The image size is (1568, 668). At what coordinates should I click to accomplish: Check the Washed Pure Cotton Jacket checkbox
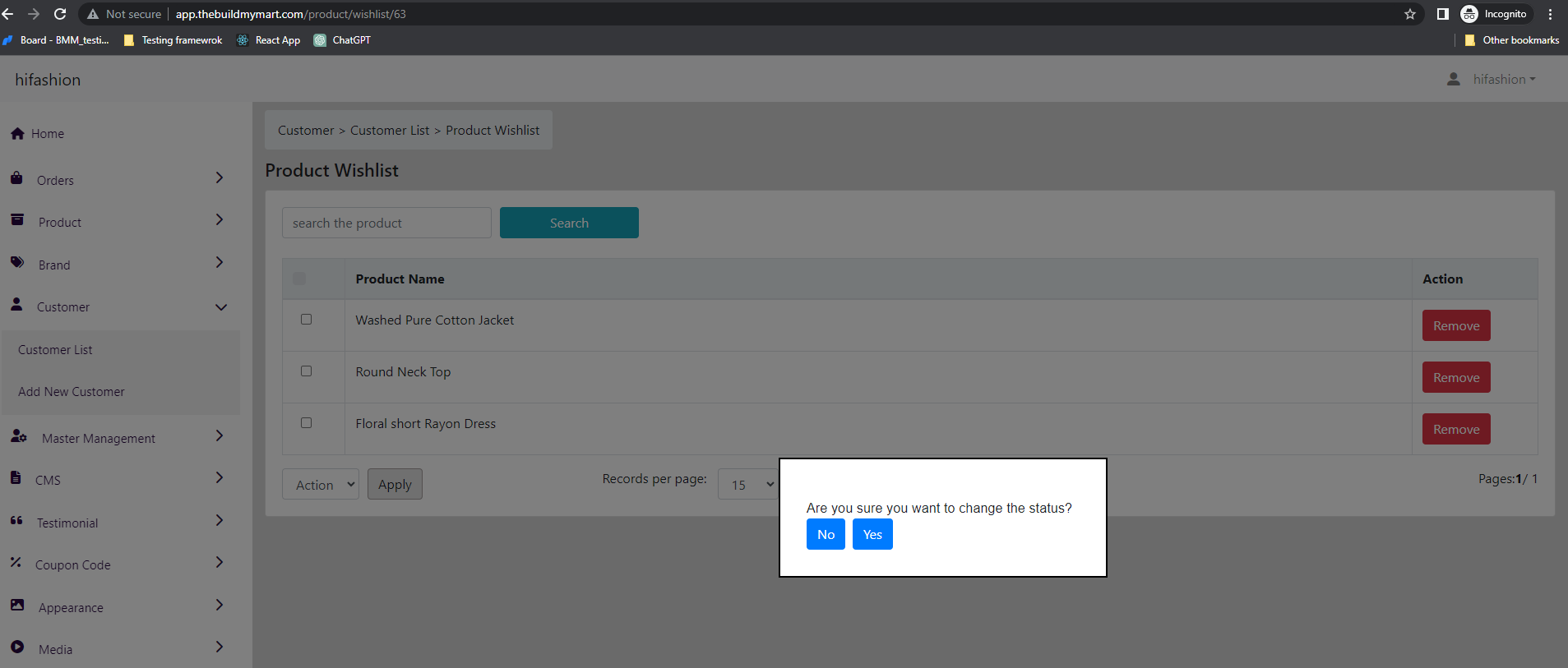pos(306,319)
